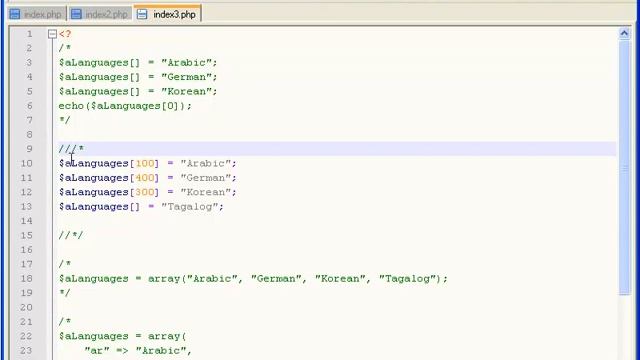Click the "Tagalog" string on line 13
Screen dimensions: 640x360
click(189, 207)
